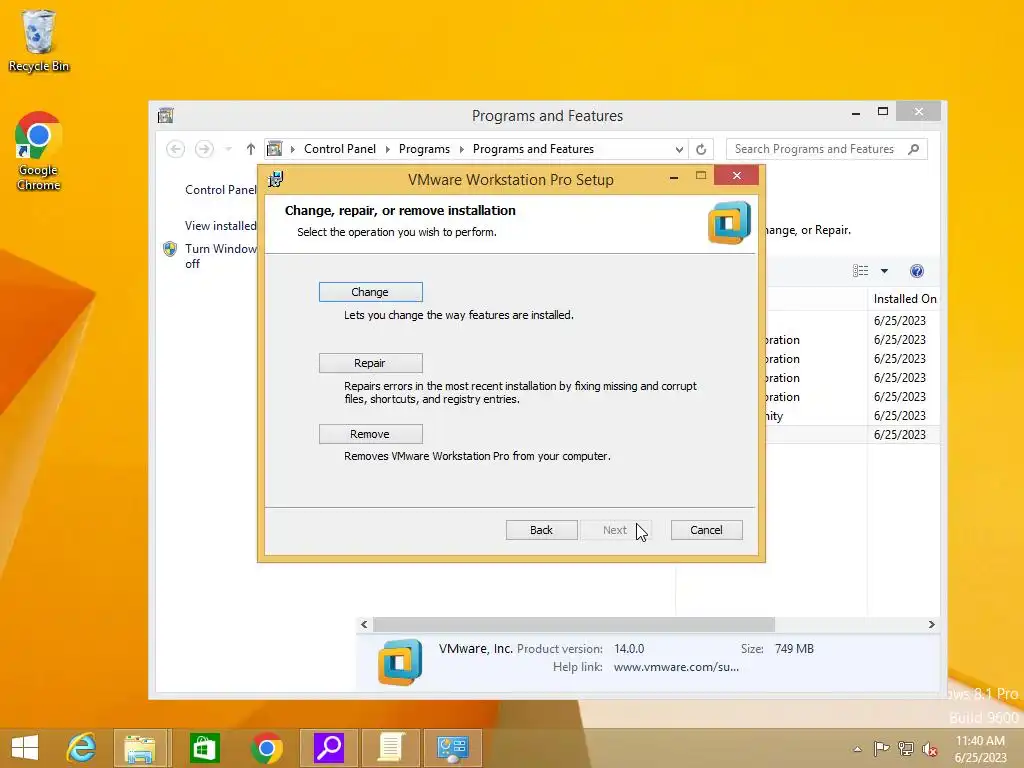Click the VMware icon in details pane
Image resolution: width=1024 pixels, height=768 pixels.
pyautogui.click(x=400, y=662)
